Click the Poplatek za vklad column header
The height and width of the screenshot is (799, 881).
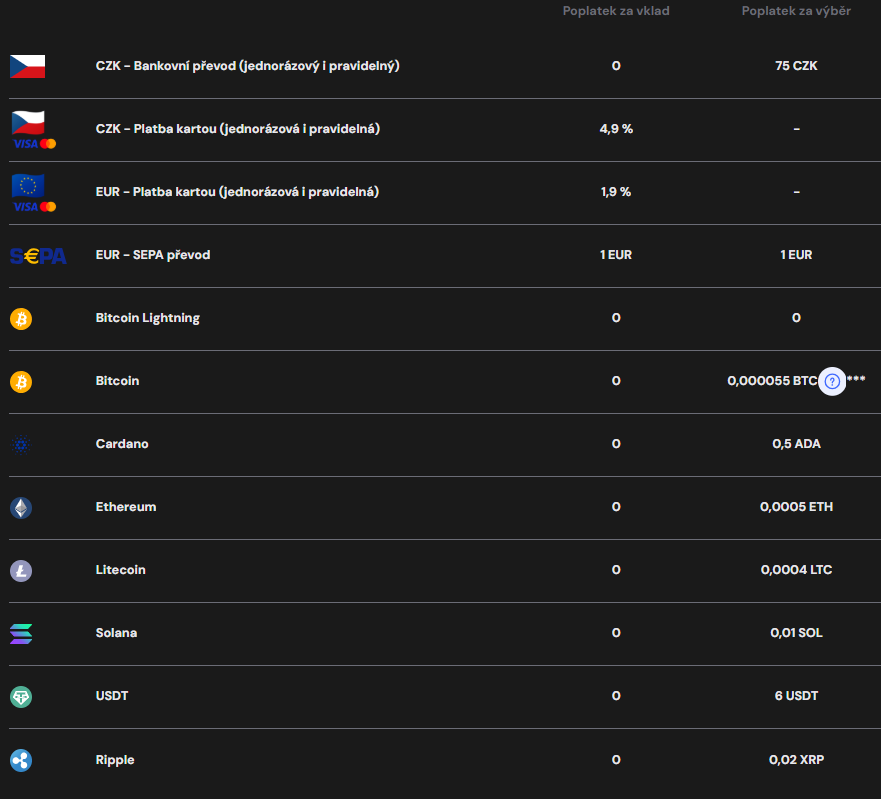click(616, 11)
